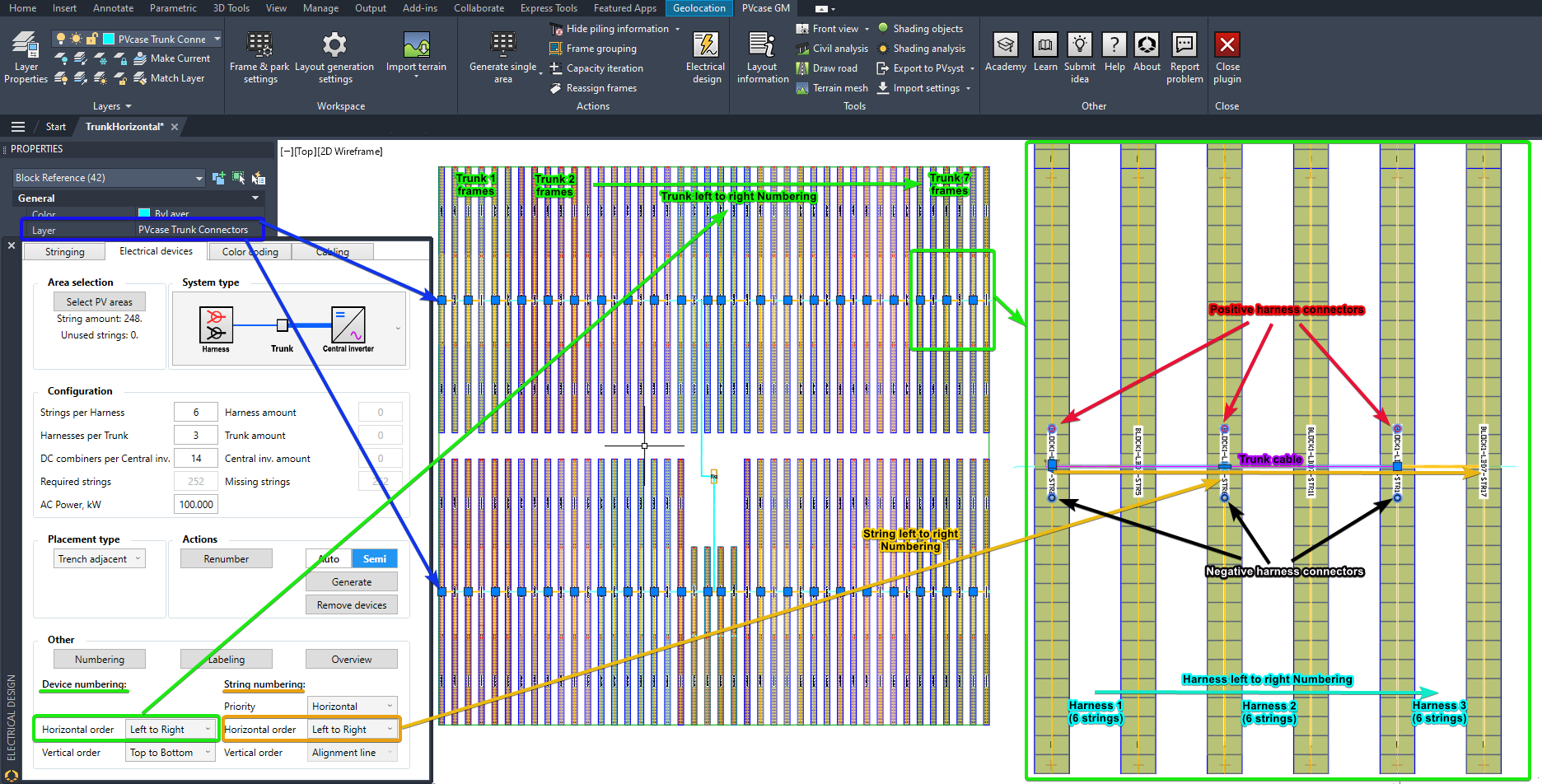
Task: Open Device numbering horizontal order dropdown
Action: point(171,729)
